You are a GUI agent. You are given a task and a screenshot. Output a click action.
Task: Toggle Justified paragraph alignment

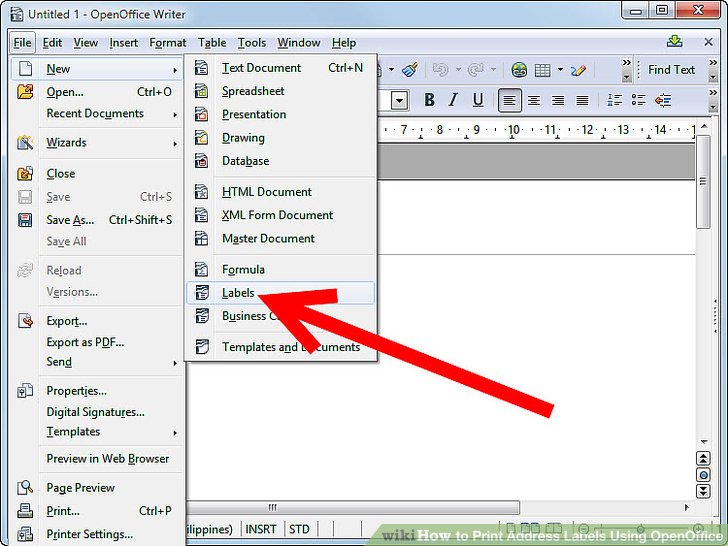[x=582, y=100]
